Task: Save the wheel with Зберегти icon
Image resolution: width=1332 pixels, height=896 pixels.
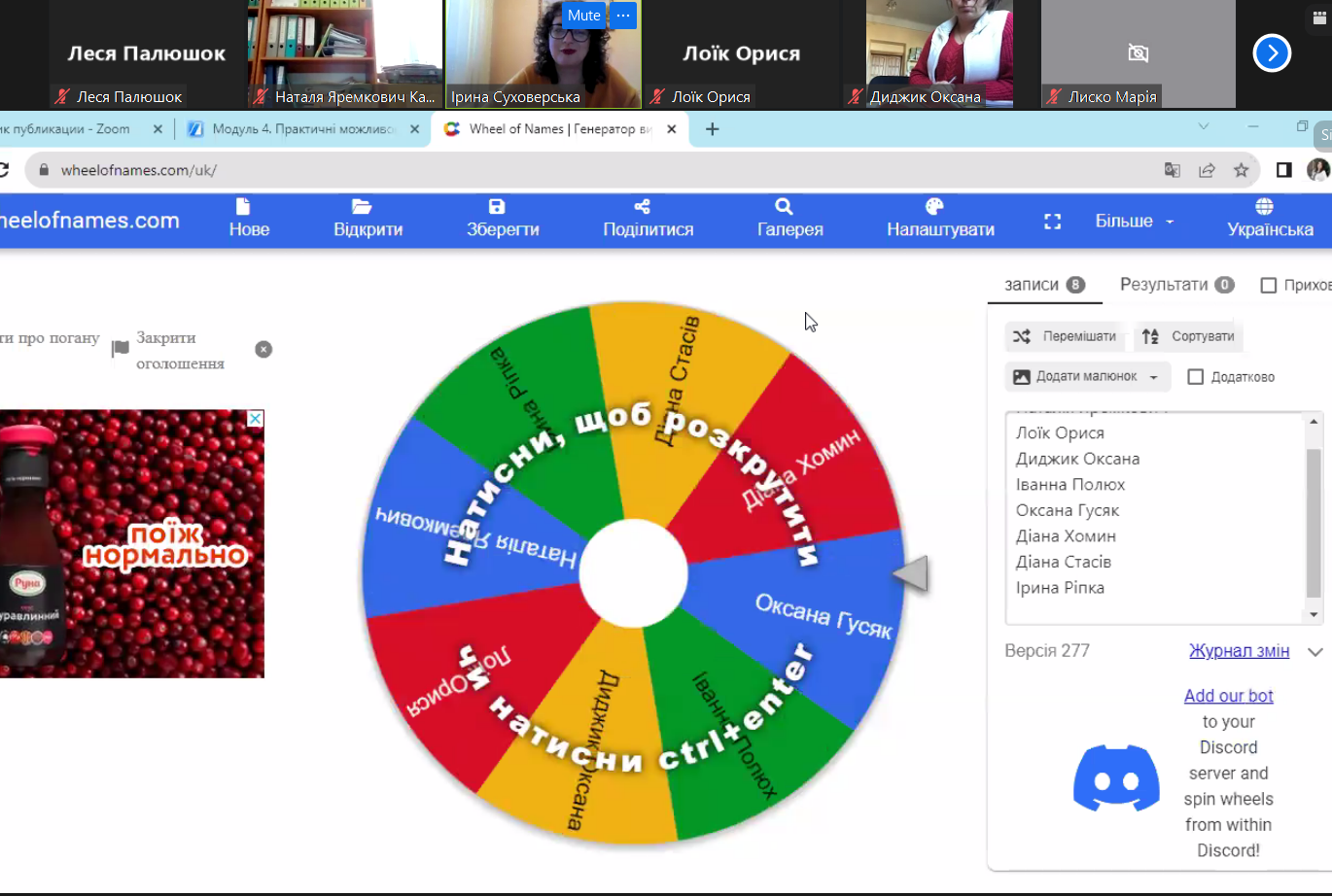Action: [x=497, y=207]
